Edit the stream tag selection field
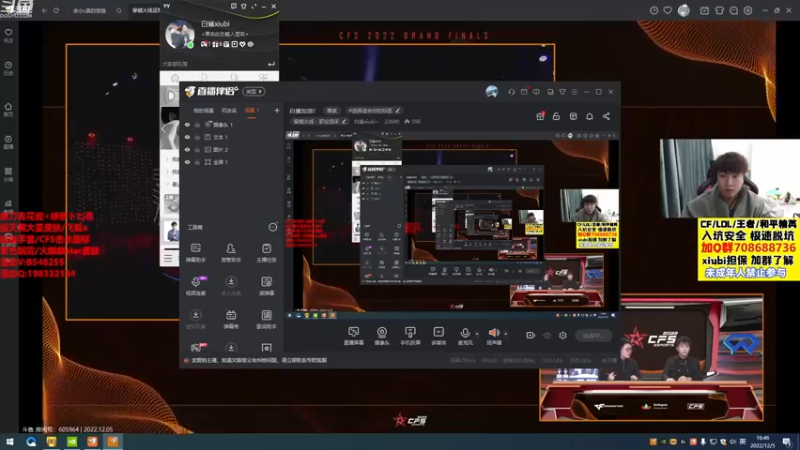 pyautogui.click(x=374, y=110)
